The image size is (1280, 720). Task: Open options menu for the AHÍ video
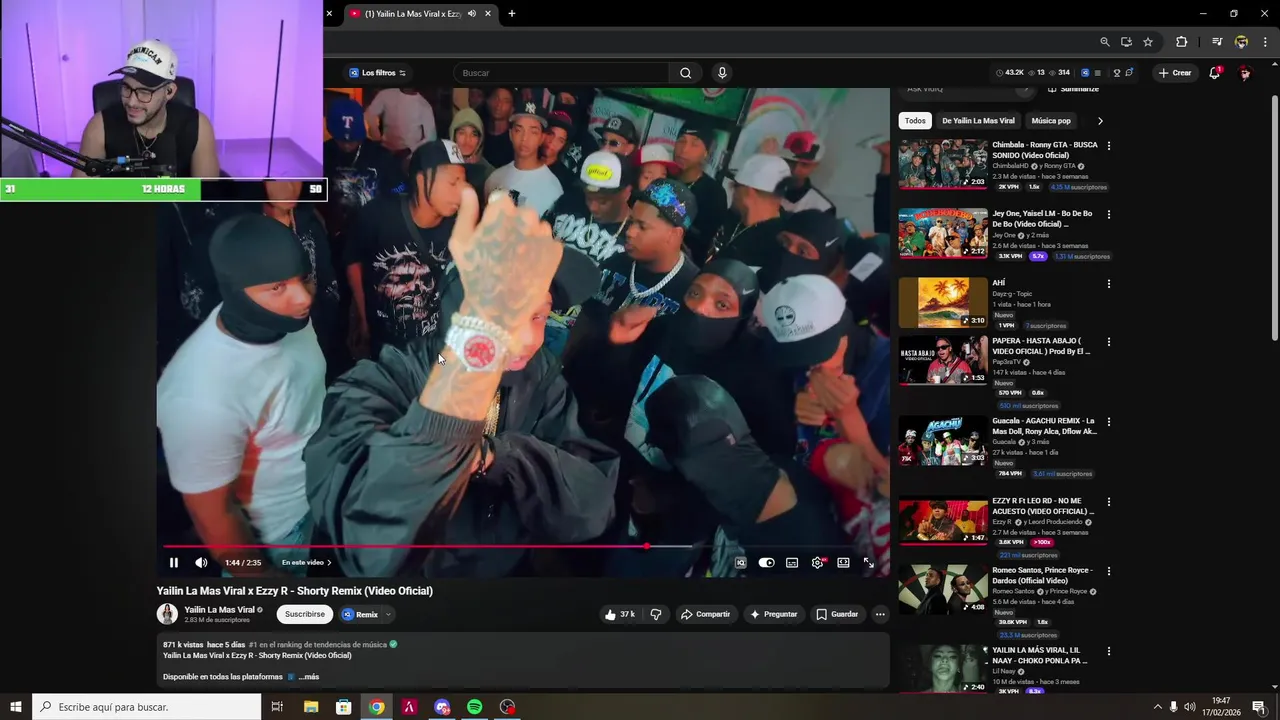click(x=1108, y=284)
